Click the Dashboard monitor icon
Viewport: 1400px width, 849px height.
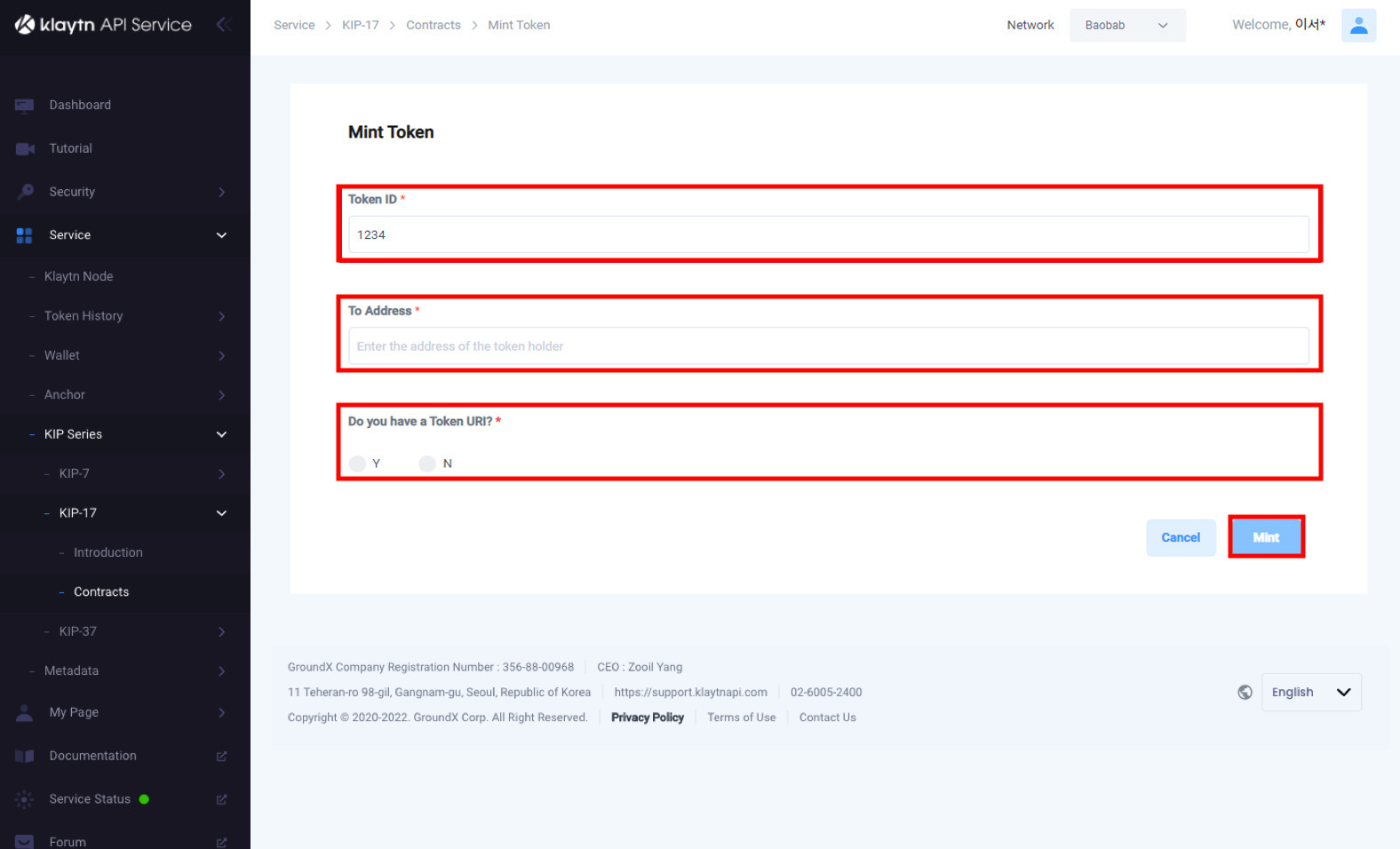pos(25,105)
